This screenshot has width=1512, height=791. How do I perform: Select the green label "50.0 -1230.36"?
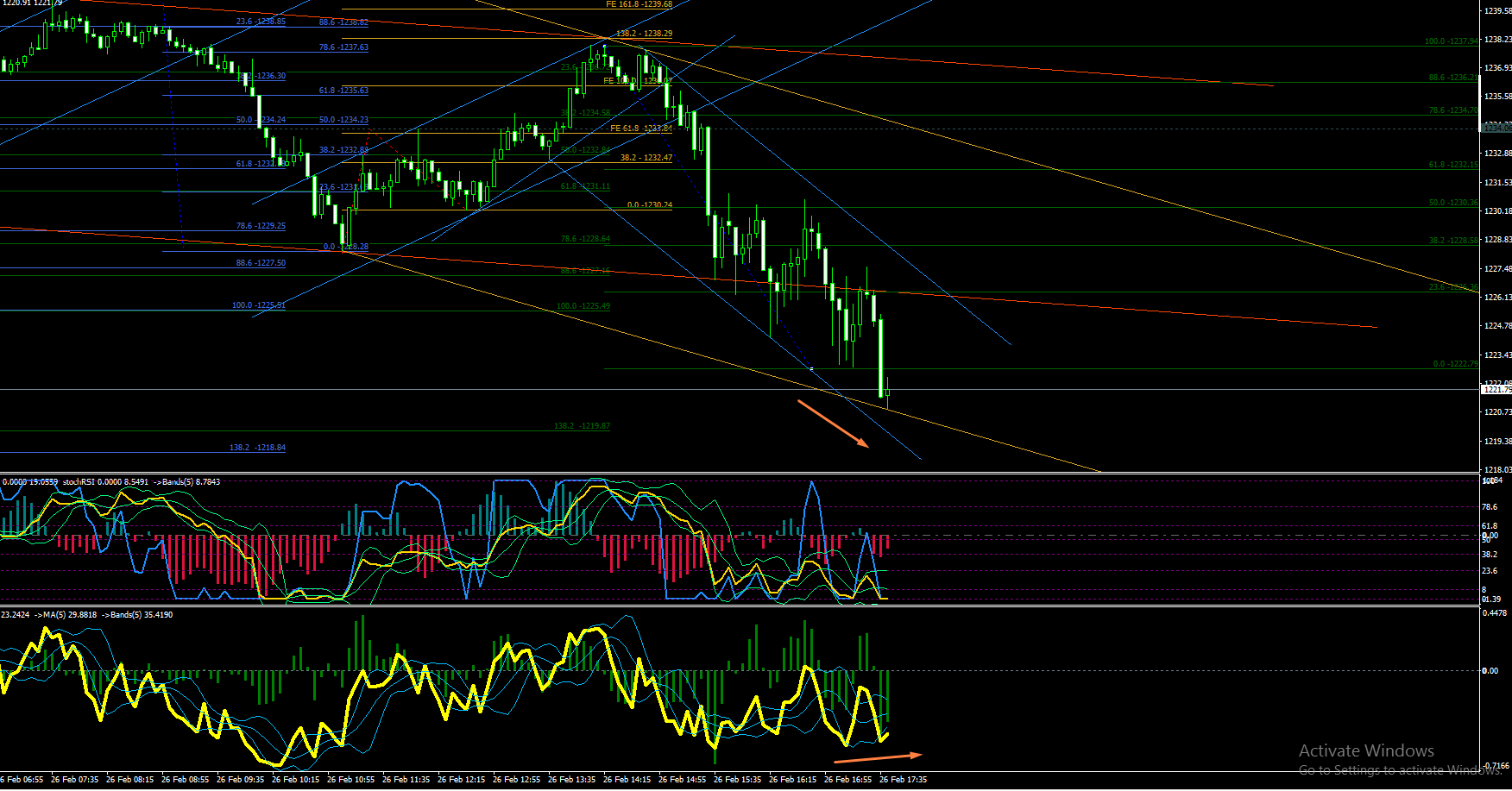click(1453, 203)
